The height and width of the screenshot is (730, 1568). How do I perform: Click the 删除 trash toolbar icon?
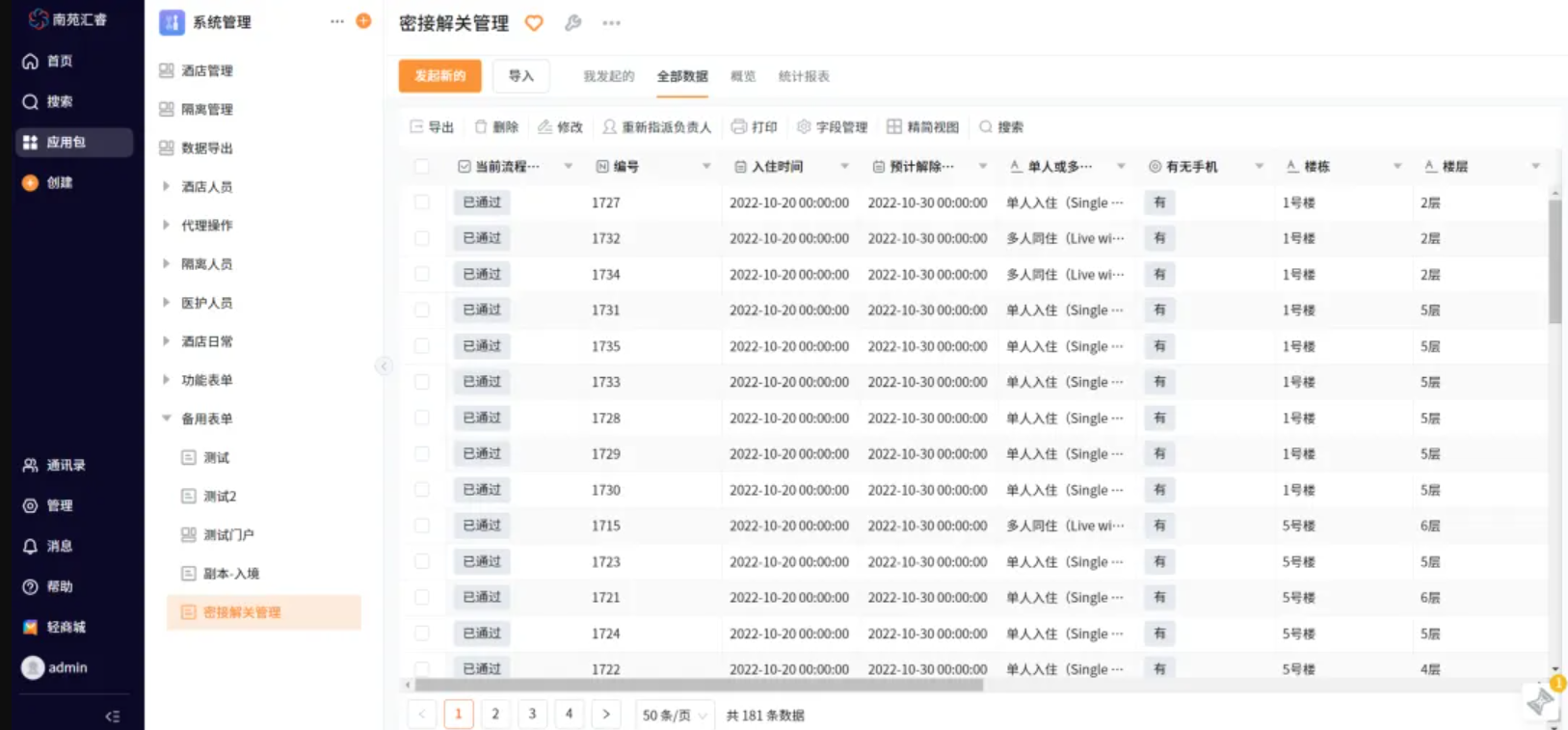481,126
